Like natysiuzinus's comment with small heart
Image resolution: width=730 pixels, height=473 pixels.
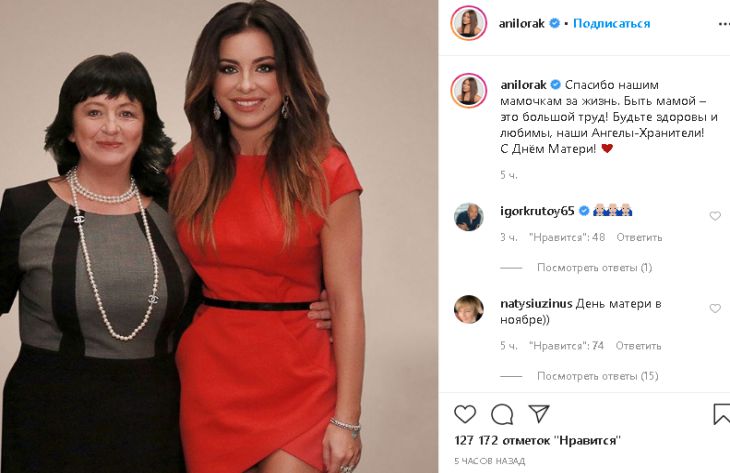pyautogui.click(x=715, y=308)
